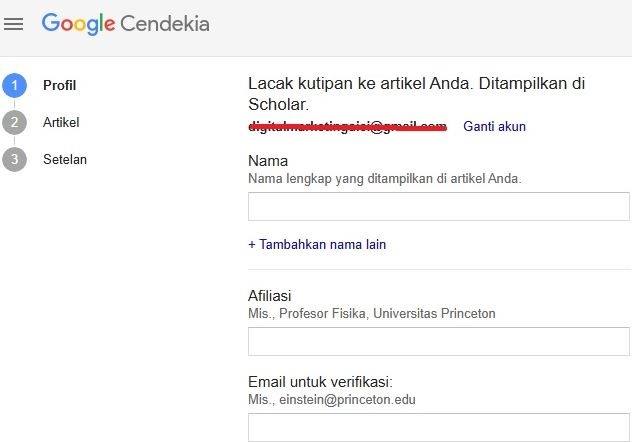This screenshot has width=632, height=442.
Task: Click the Nama field label
Action: 267,161
